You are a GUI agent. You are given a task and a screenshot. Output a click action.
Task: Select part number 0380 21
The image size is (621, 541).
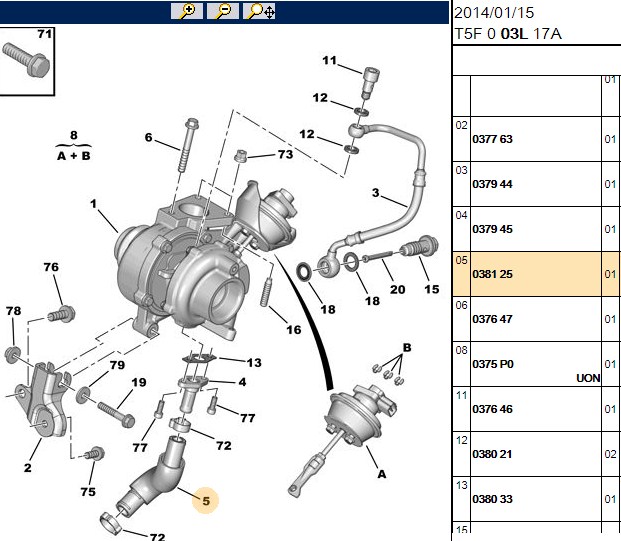(492, 454)
